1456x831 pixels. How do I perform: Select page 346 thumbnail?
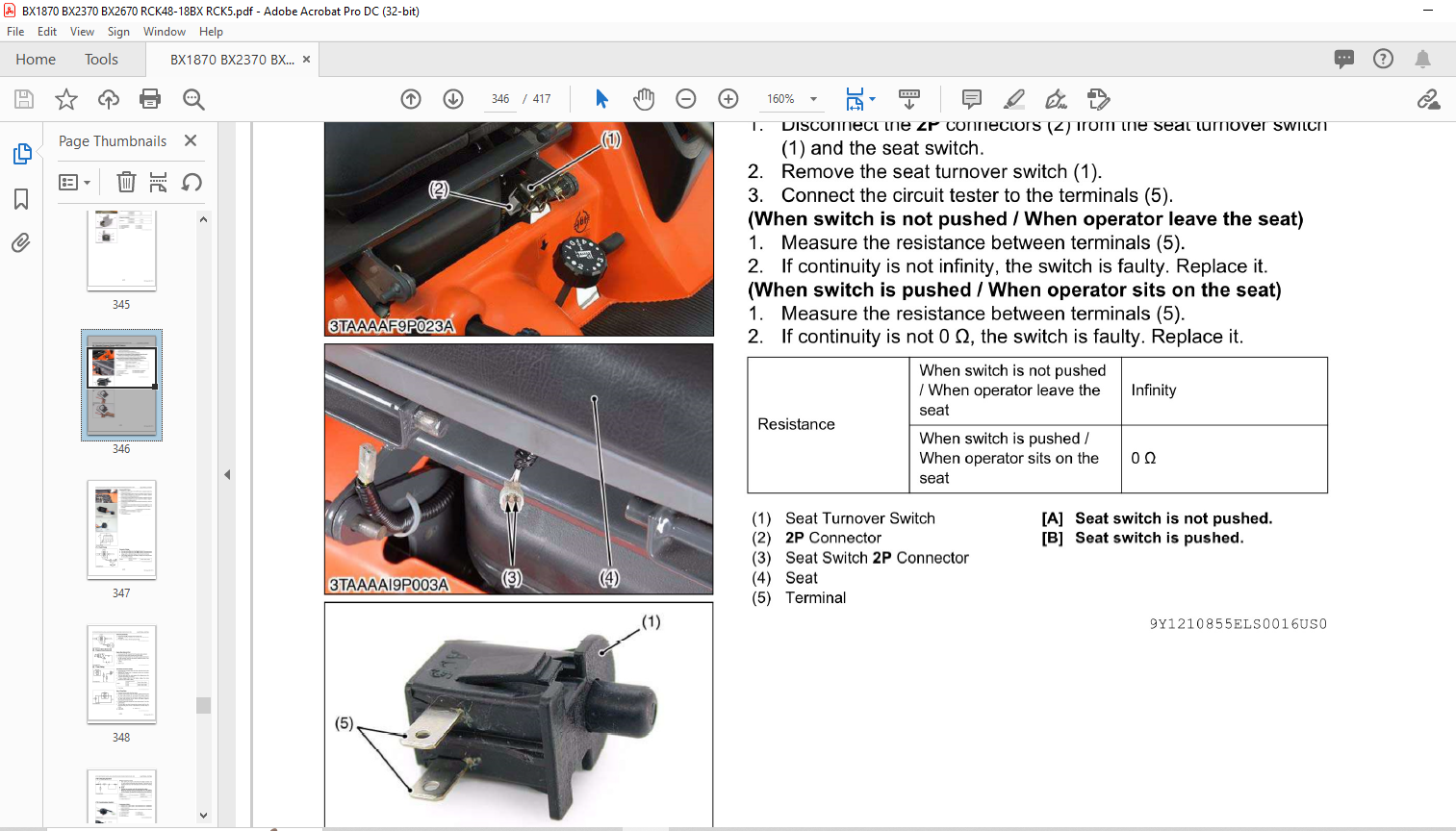tap(121, 386)
